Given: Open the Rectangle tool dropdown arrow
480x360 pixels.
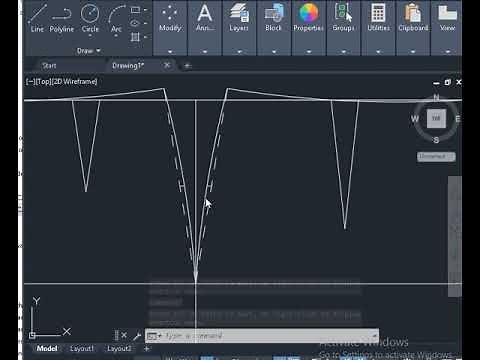Looking at the screenshot, I should click(x=145, y=10).
